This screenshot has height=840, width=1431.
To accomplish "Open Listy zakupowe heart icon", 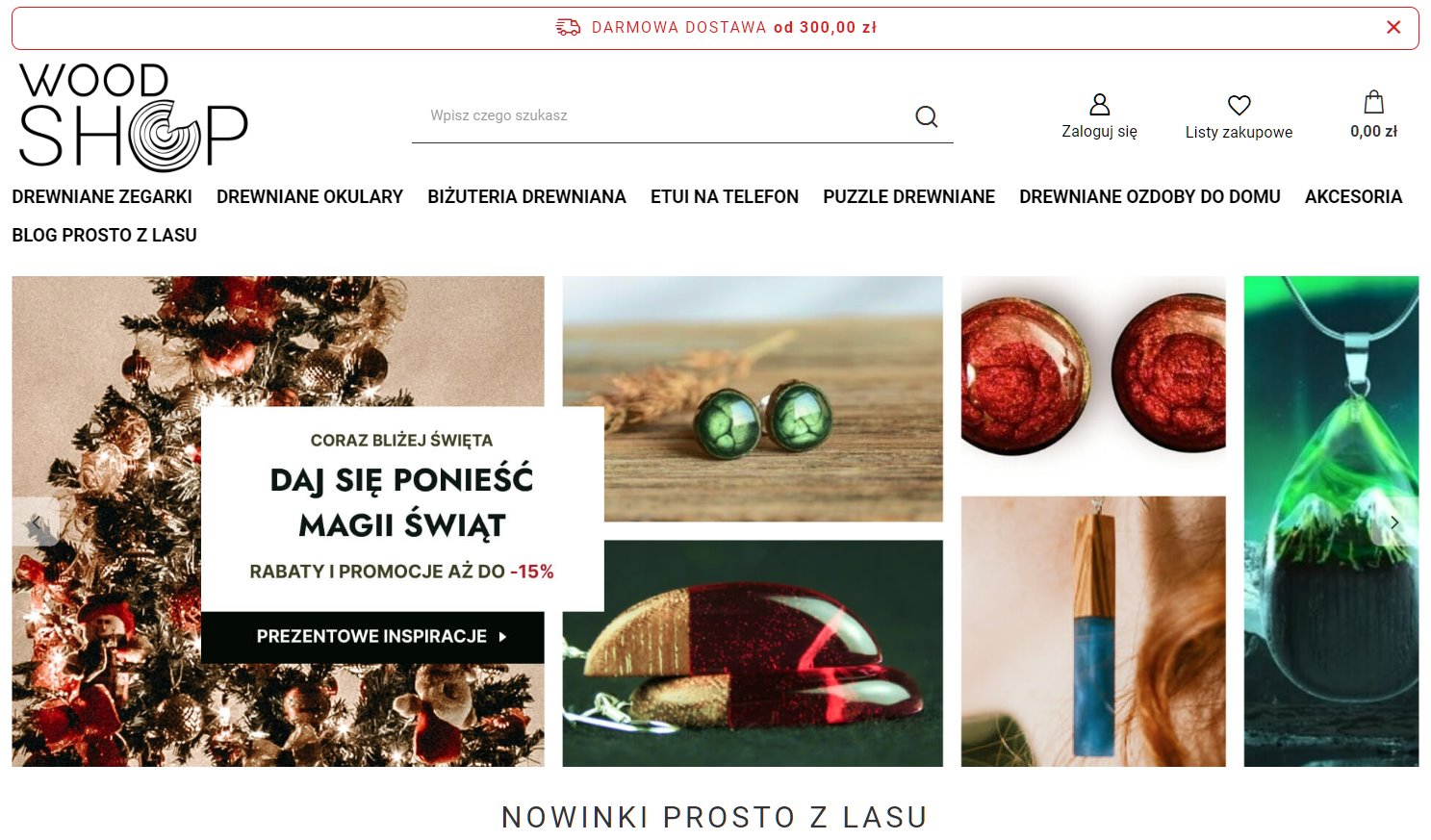I will (1239, 105).
